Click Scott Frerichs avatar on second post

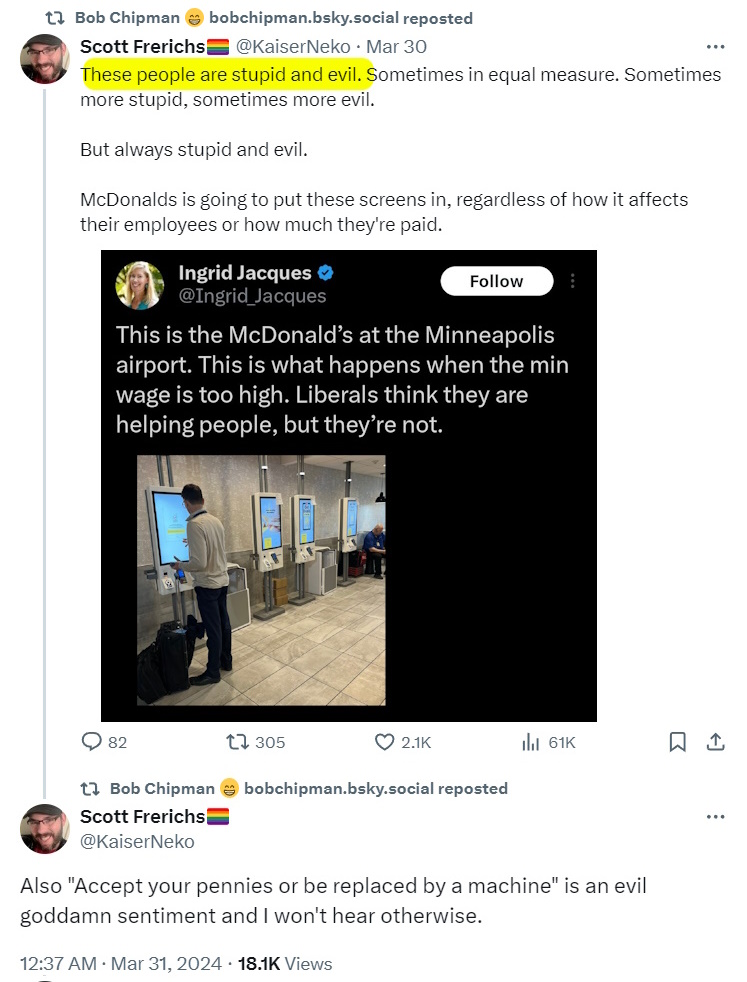tap(45, 828)
